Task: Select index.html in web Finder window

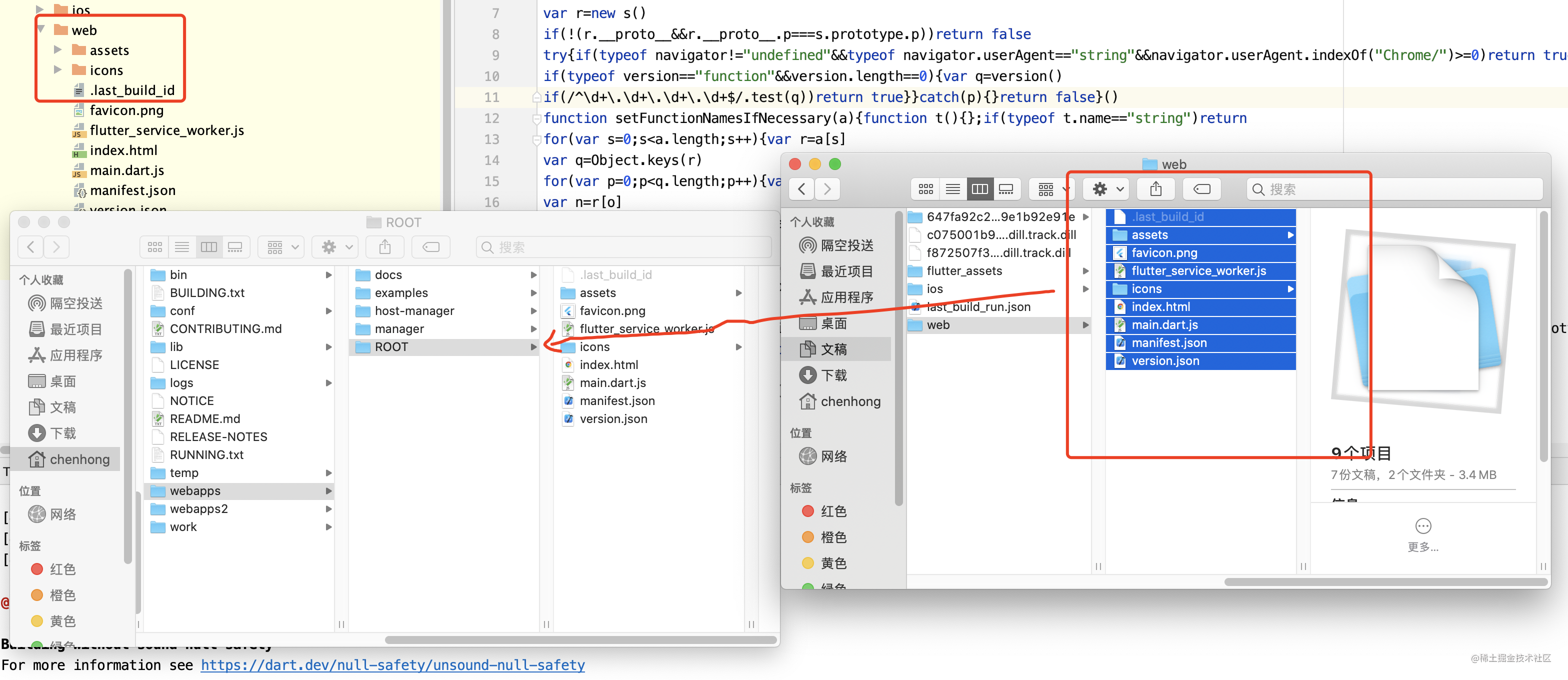Action: point(1200,307)
